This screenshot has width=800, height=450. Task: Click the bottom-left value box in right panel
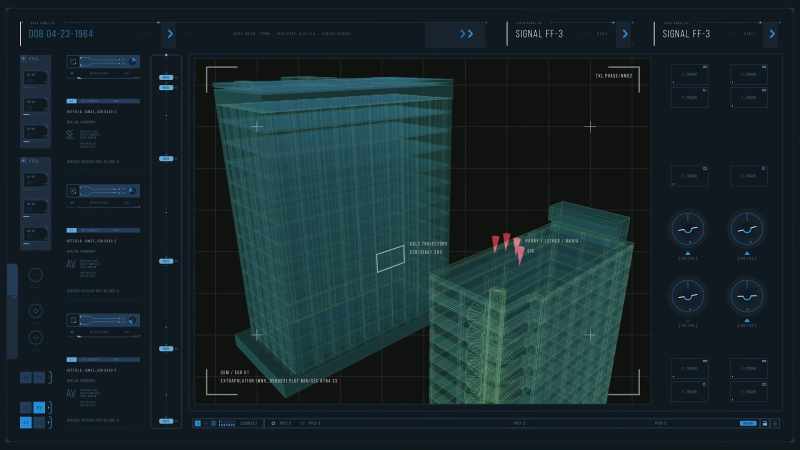690,392
